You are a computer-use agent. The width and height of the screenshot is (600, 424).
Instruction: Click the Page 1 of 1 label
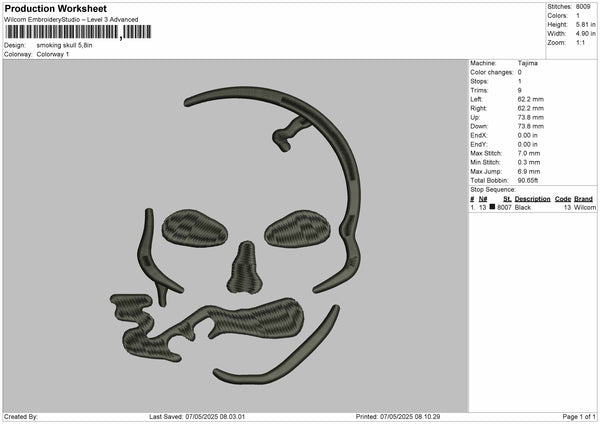[579, 416]
